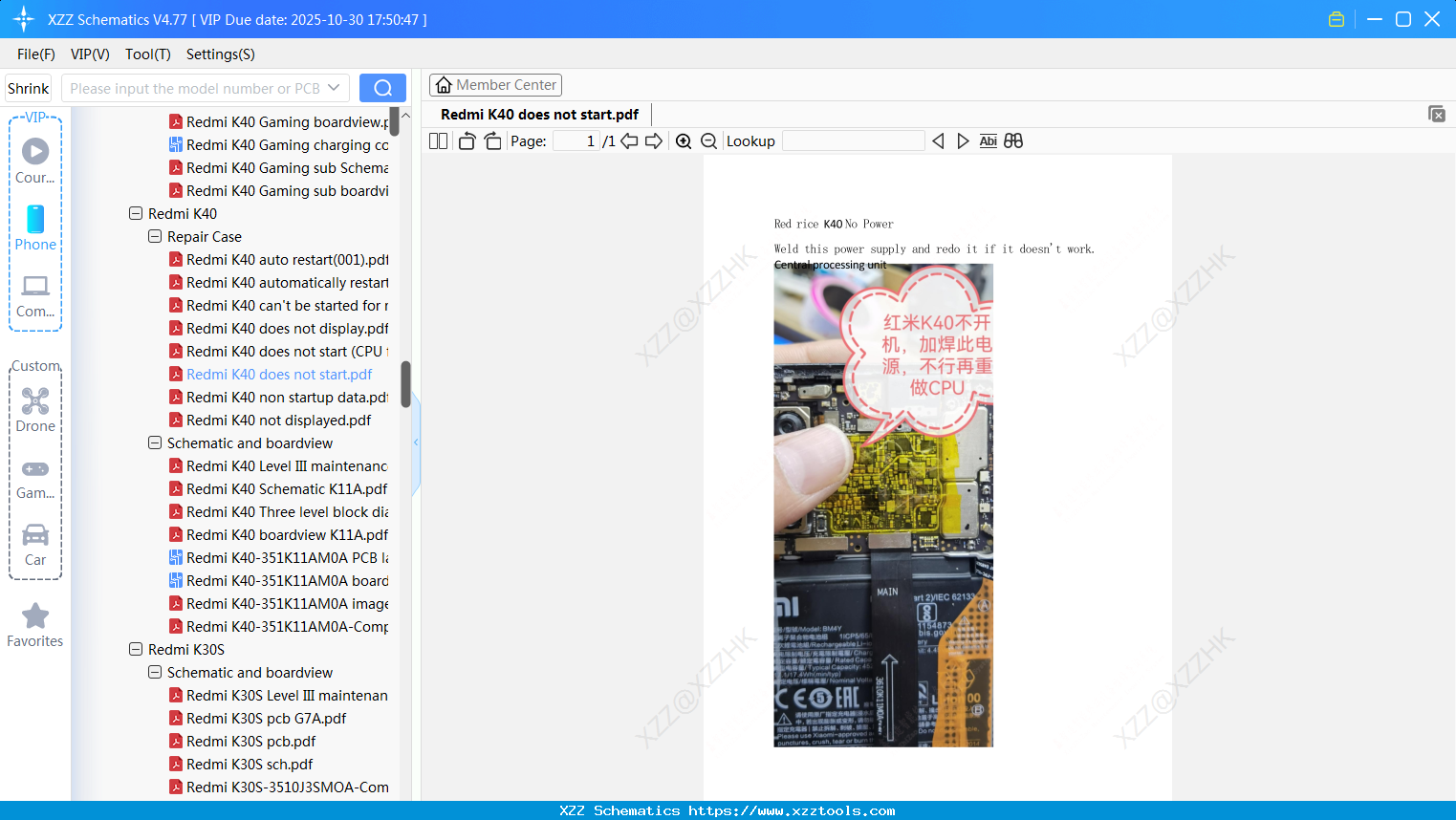Collapse the Redmi K30S tree node
The image size is (1456, 820).
pos(136,650)
